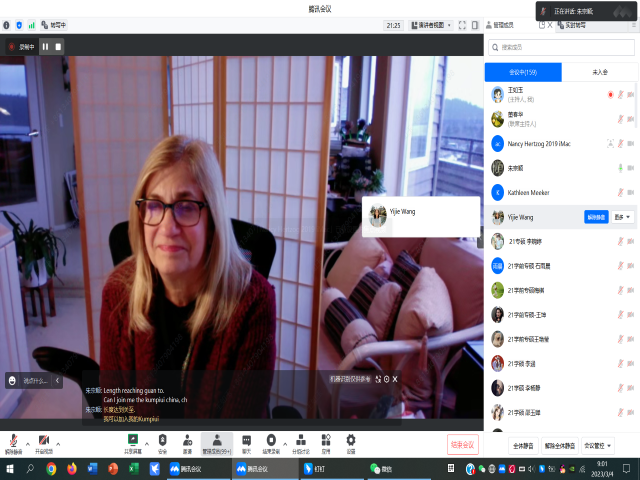Check network signal strength icon
Viewport: 640px width, 480px height.
[31, 25]
